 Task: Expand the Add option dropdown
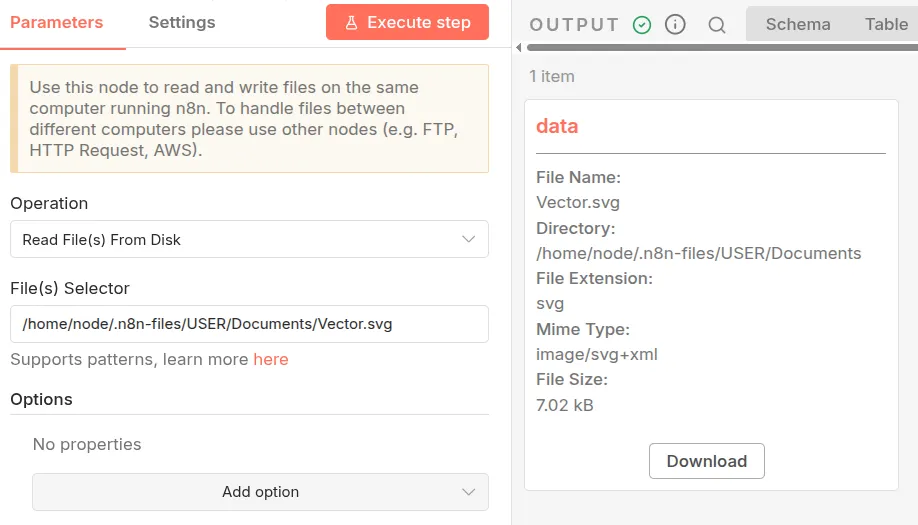(260, 492)
